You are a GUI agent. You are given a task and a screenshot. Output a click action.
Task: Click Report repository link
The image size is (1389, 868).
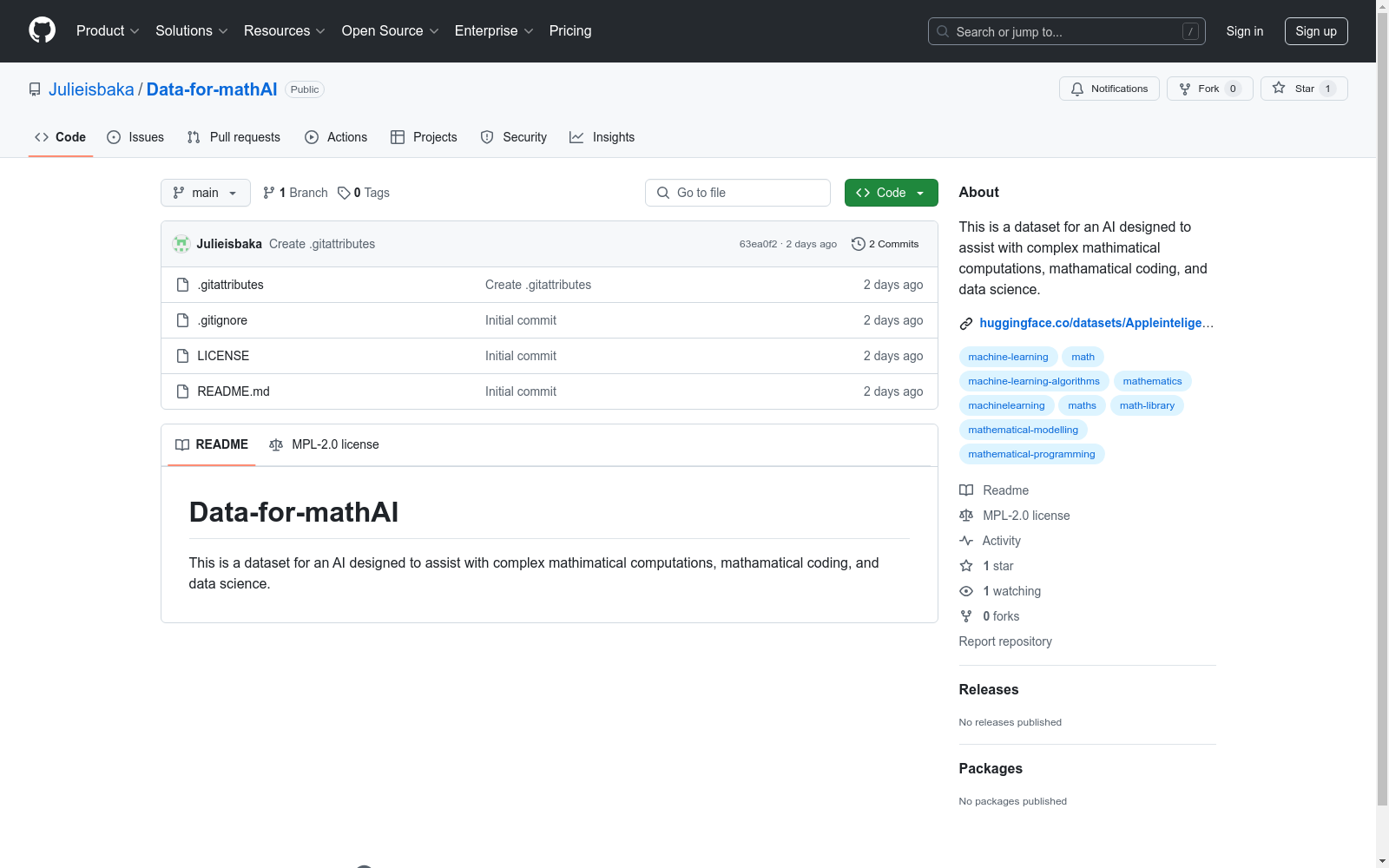point(1005,641)
